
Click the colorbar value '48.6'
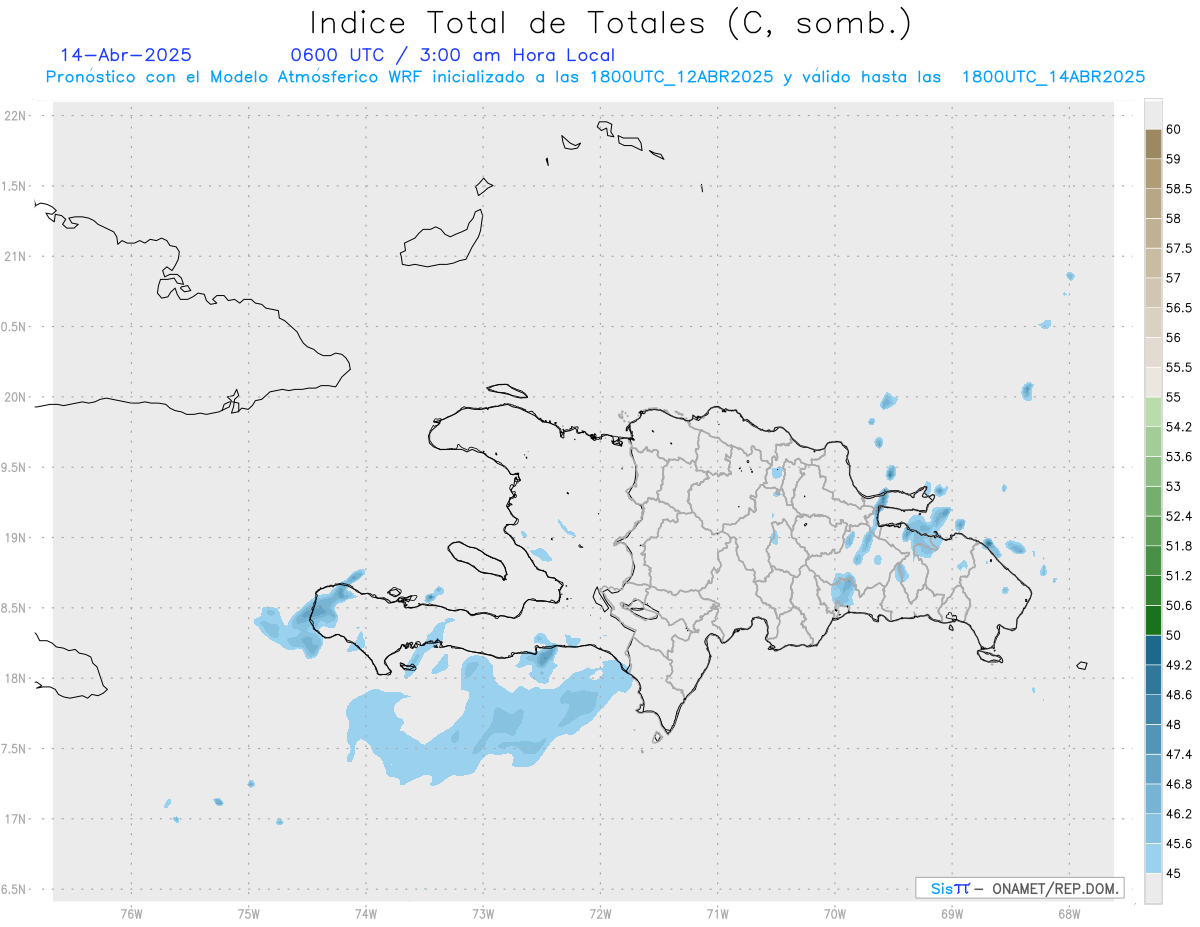click(1178, 694)
